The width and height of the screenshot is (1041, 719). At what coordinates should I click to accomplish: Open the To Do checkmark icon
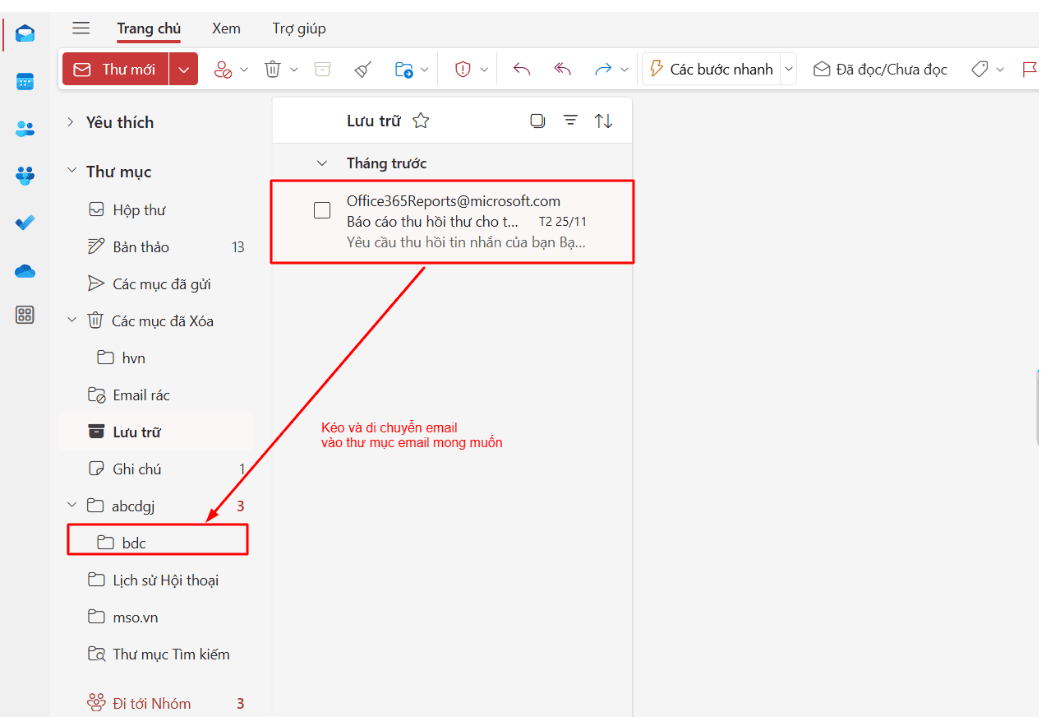pyautogui.click(x=25, y=223)
